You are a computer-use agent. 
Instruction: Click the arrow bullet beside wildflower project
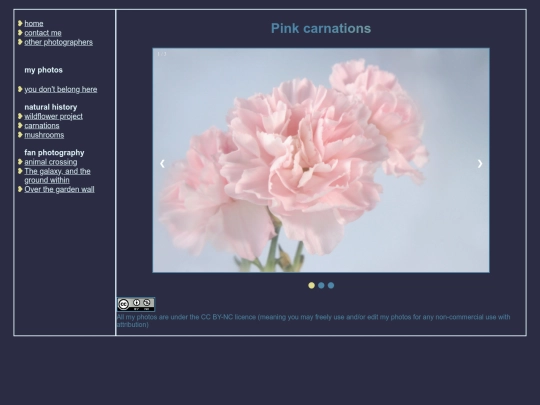tap(20, 116)
